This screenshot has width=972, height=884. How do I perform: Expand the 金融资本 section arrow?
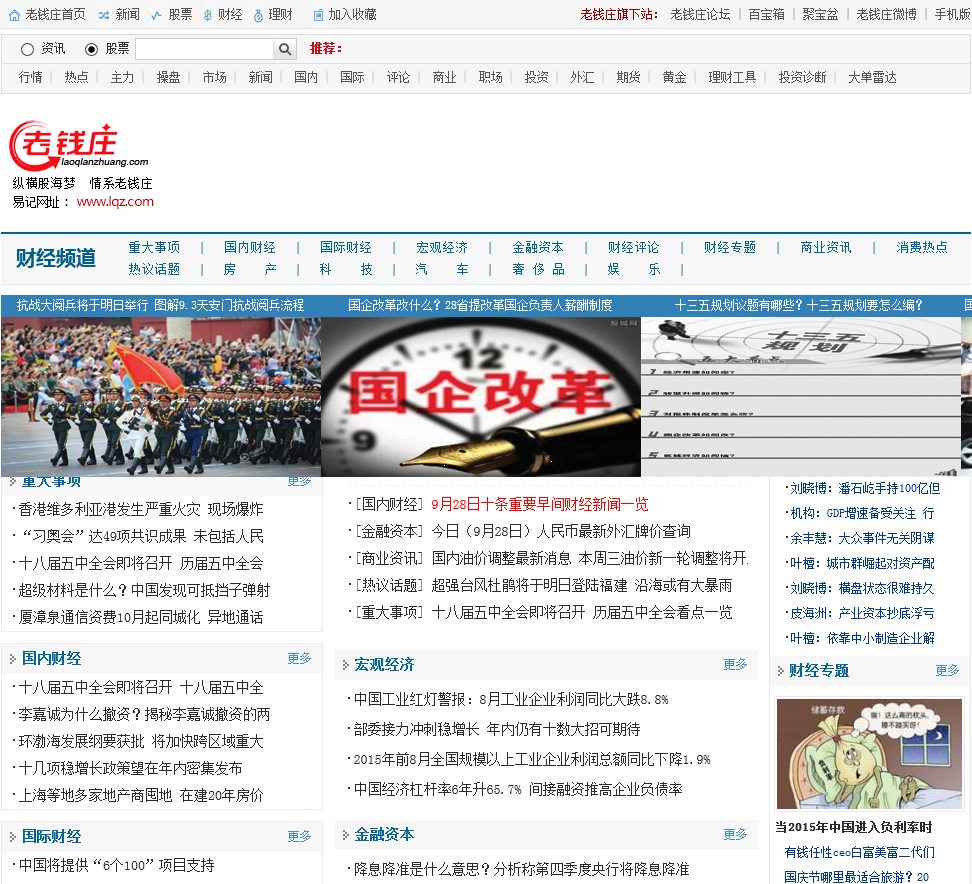[345, 835]
